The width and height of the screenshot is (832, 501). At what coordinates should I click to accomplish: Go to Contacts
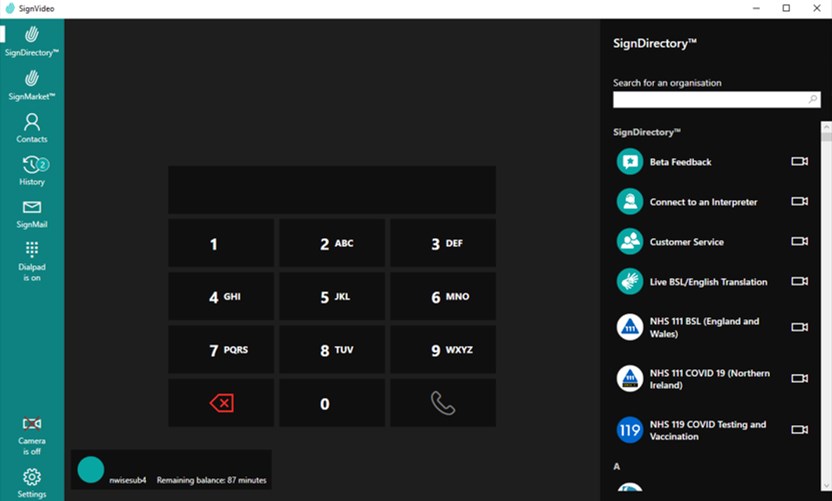click(32, 128)
